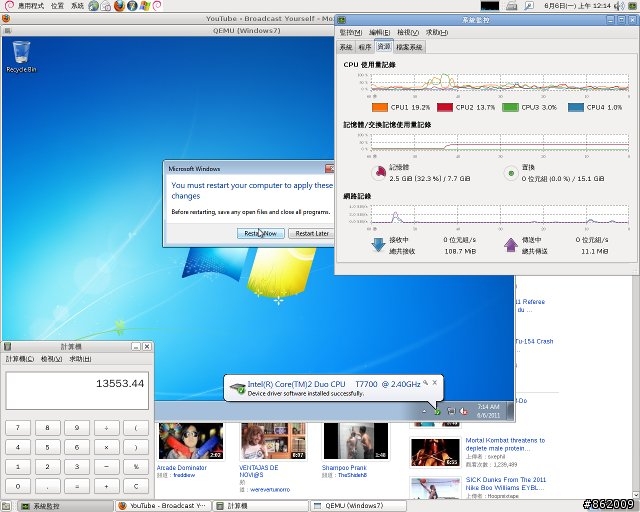
Task: Click Restart Now in the Windows dialog
Action: tap(260, 234)
